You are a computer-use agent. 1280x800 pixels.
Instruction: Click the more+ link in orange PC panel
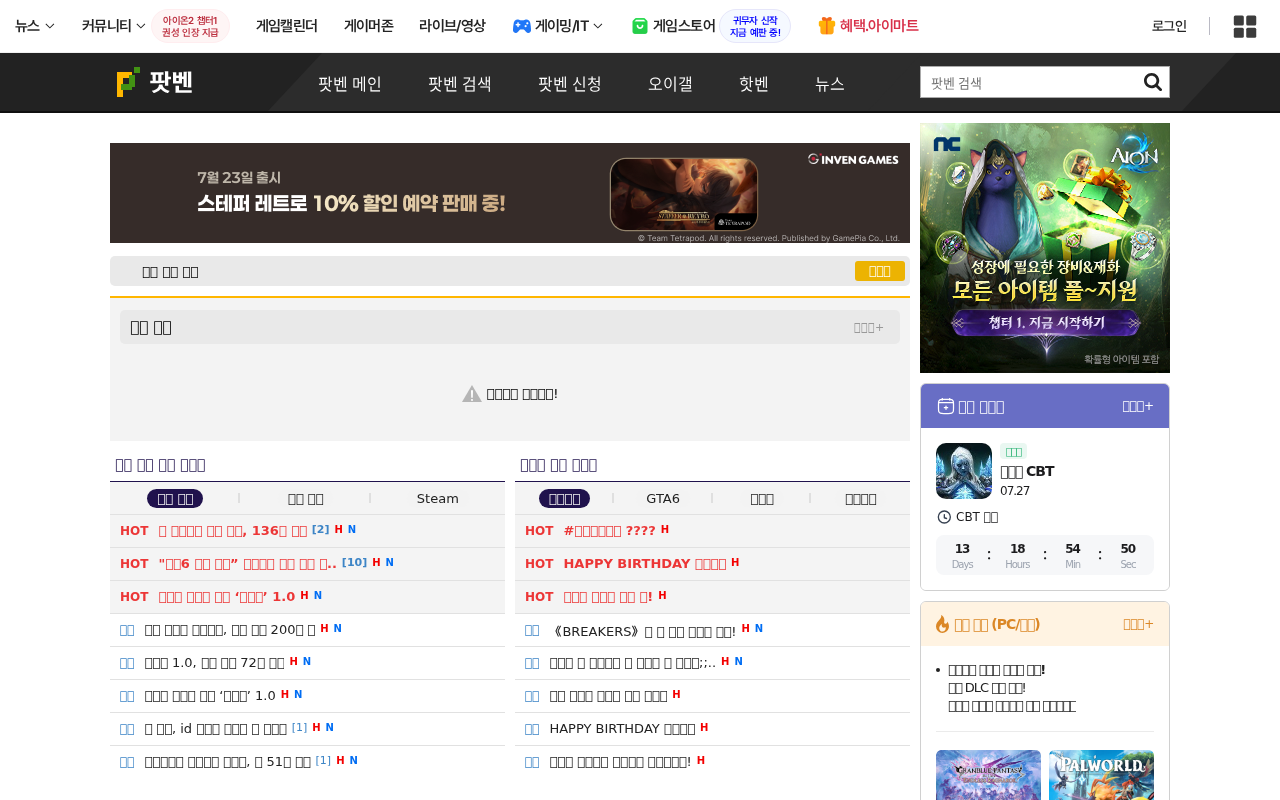[x=1138, y=624]
